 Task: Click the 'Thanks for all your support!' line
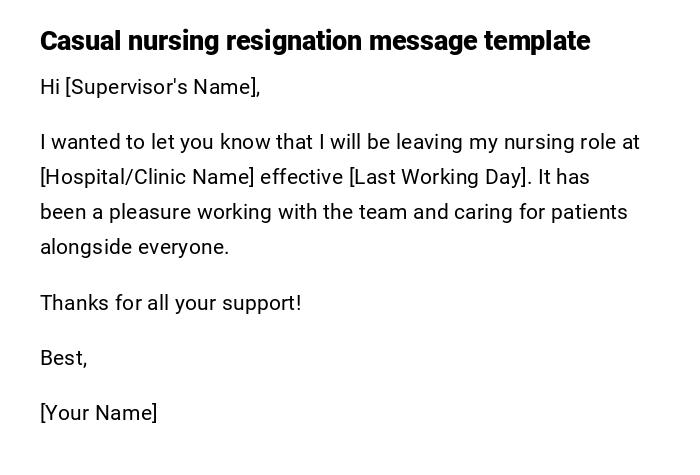point(170,303)
